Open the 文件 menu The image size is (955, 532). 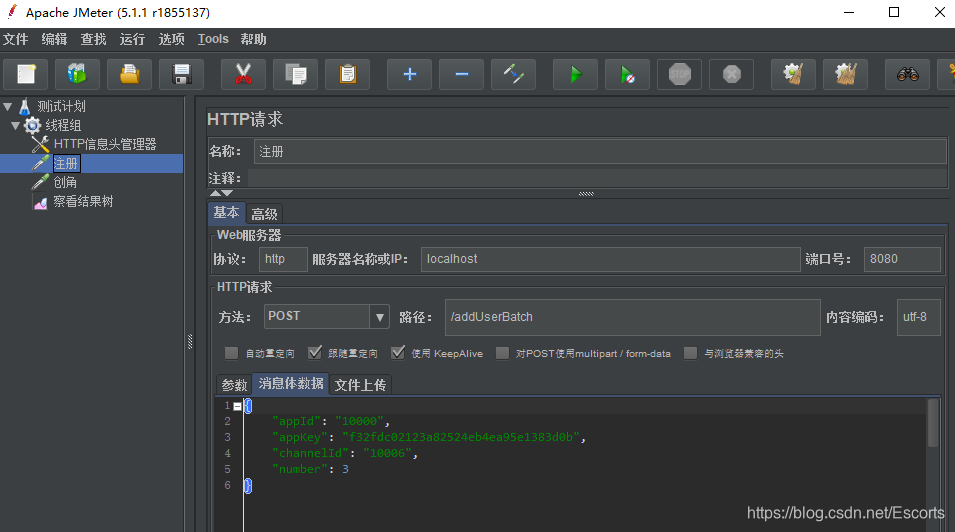(x=16, y=40)
